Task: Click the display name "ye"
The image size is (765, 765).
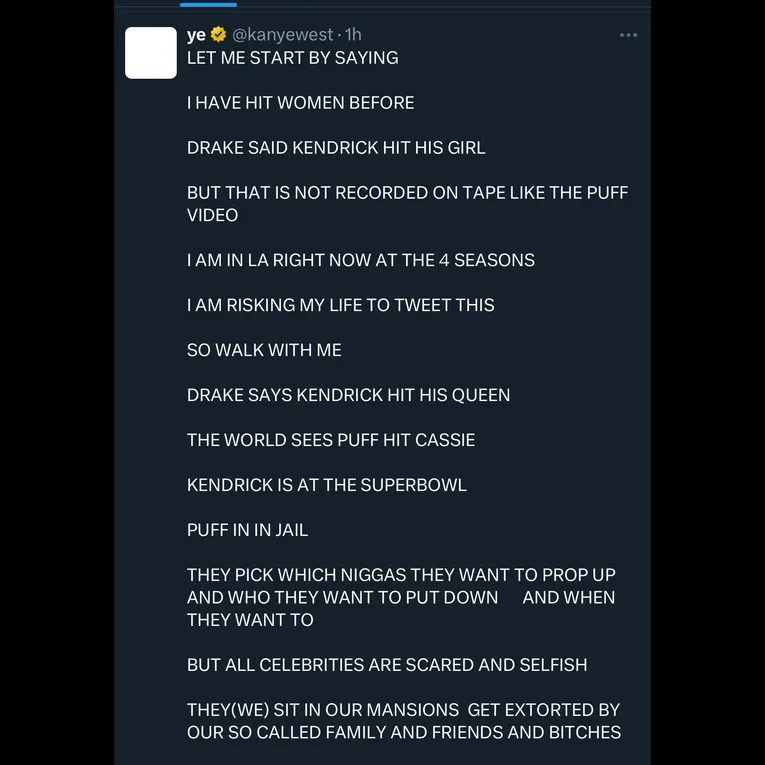Action: click(196, 35)
